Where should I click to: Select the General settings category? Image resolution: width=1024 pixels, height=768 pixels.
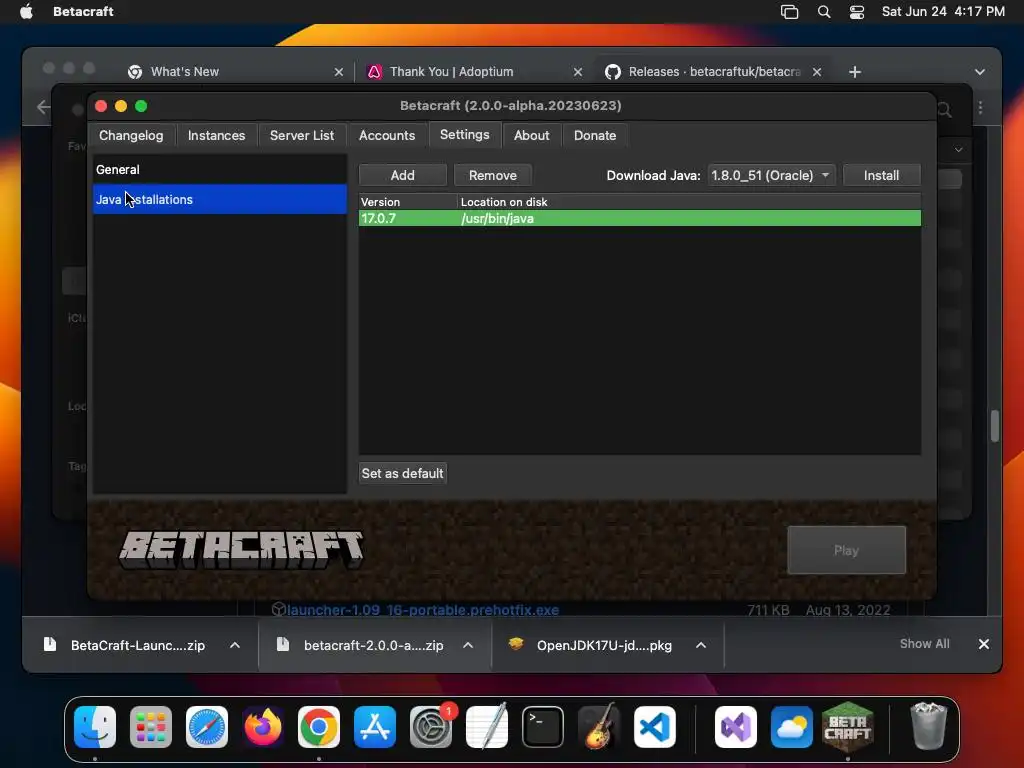(x=219, y=169)
